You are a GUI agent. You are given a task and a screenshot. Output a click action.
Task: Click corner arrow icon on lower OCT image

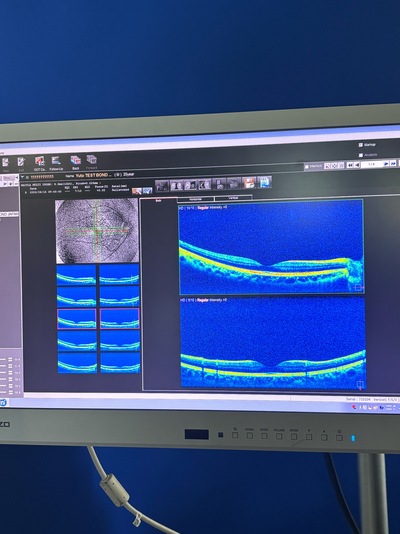pyautogui.click(x=360, y=385)
